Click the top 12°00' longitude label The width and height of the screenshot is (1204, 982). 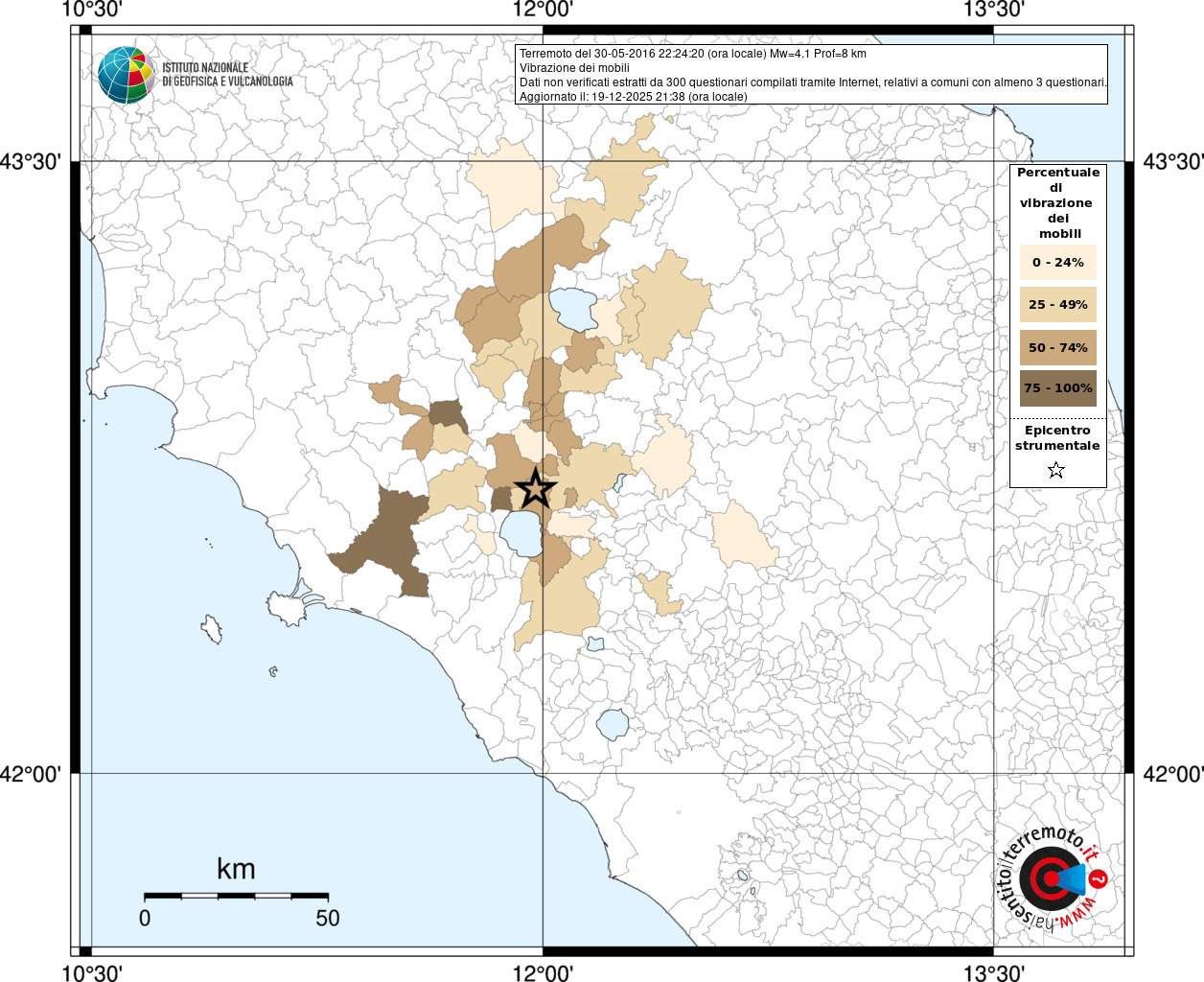pyautogui.click(x=543, y=10)
